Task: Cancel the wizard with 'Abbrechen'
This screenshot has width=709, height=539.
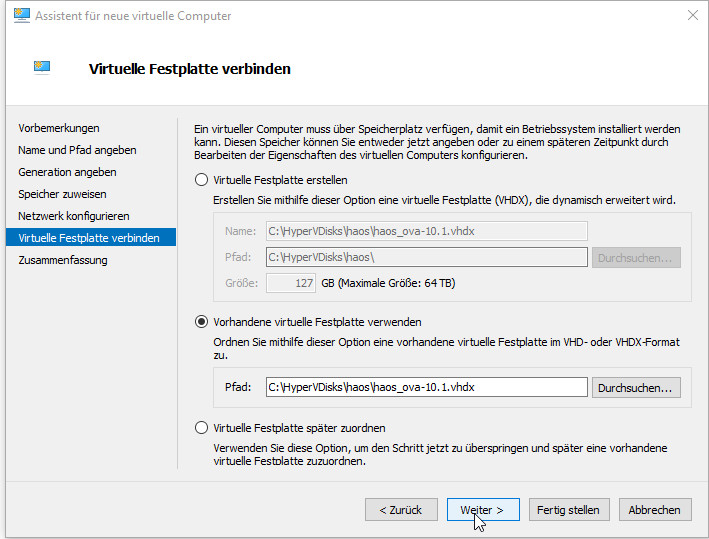Action: 655,510
